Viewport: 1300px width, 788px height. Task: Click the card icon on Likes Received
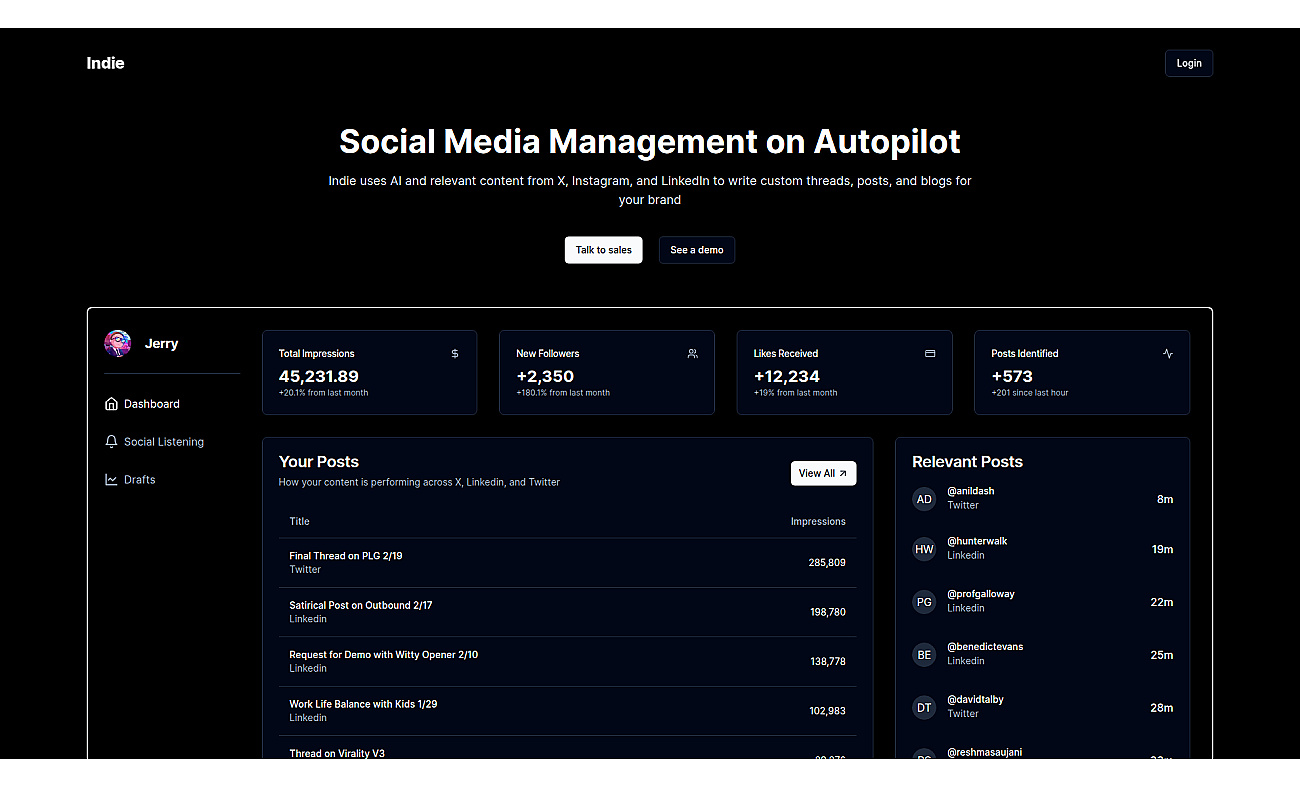[x=930, y=353]
